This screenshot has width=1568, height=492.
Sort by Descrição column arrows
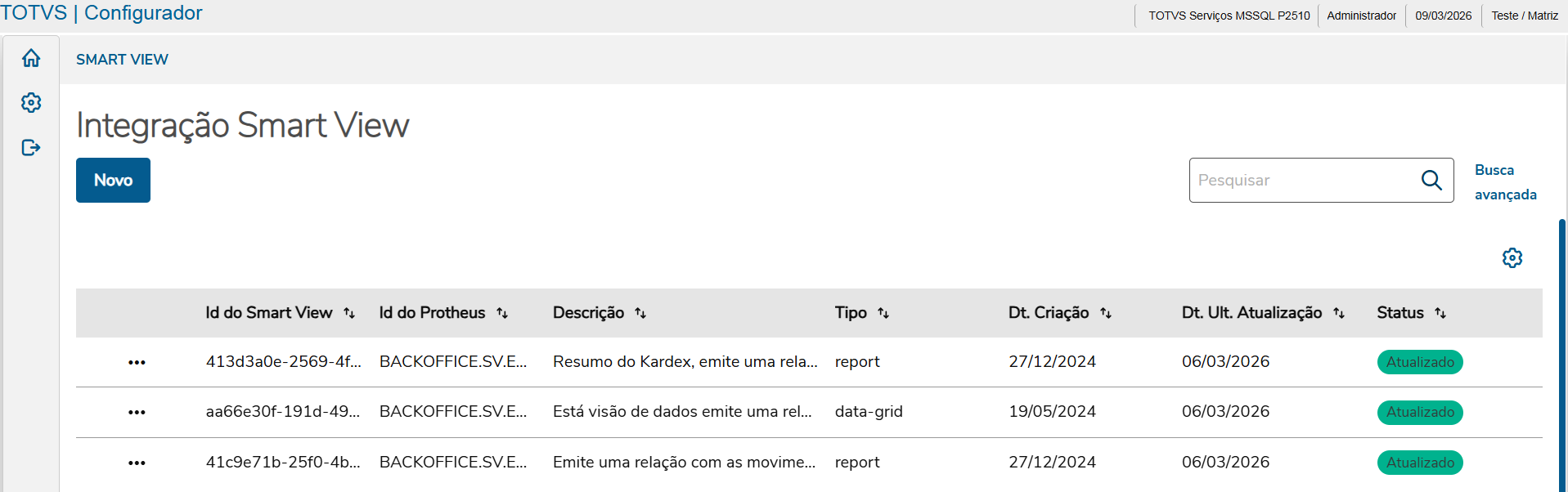pos(640,313)
